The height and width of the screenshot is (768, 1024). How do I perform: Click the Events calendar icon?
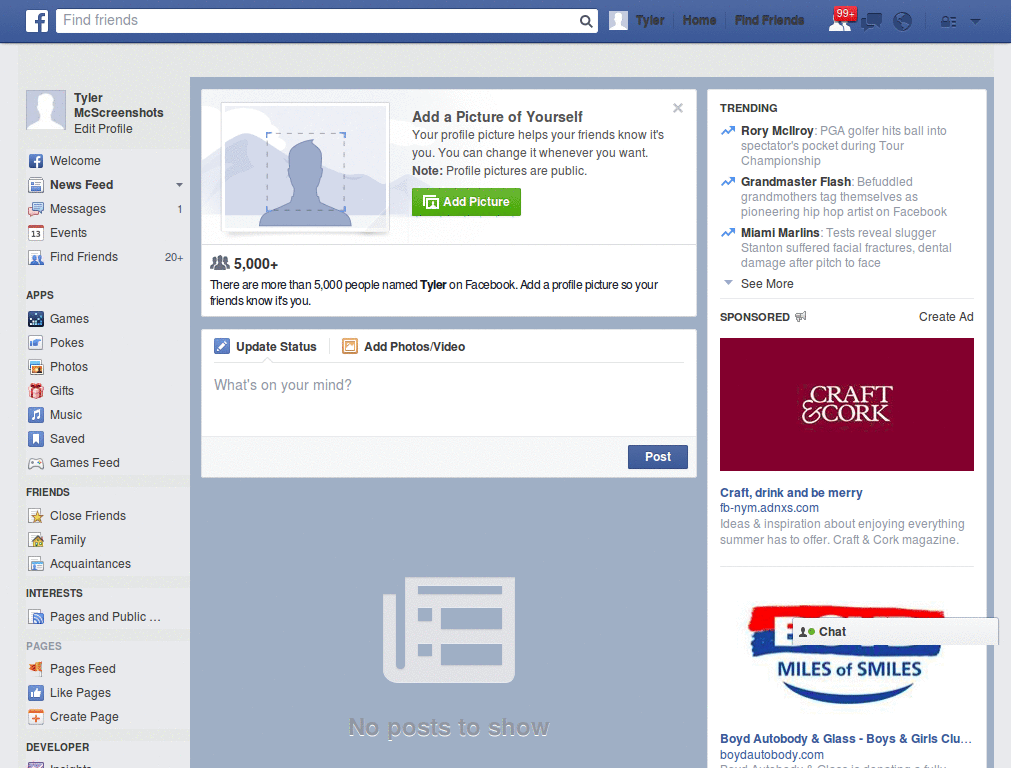tap(36, 233)
